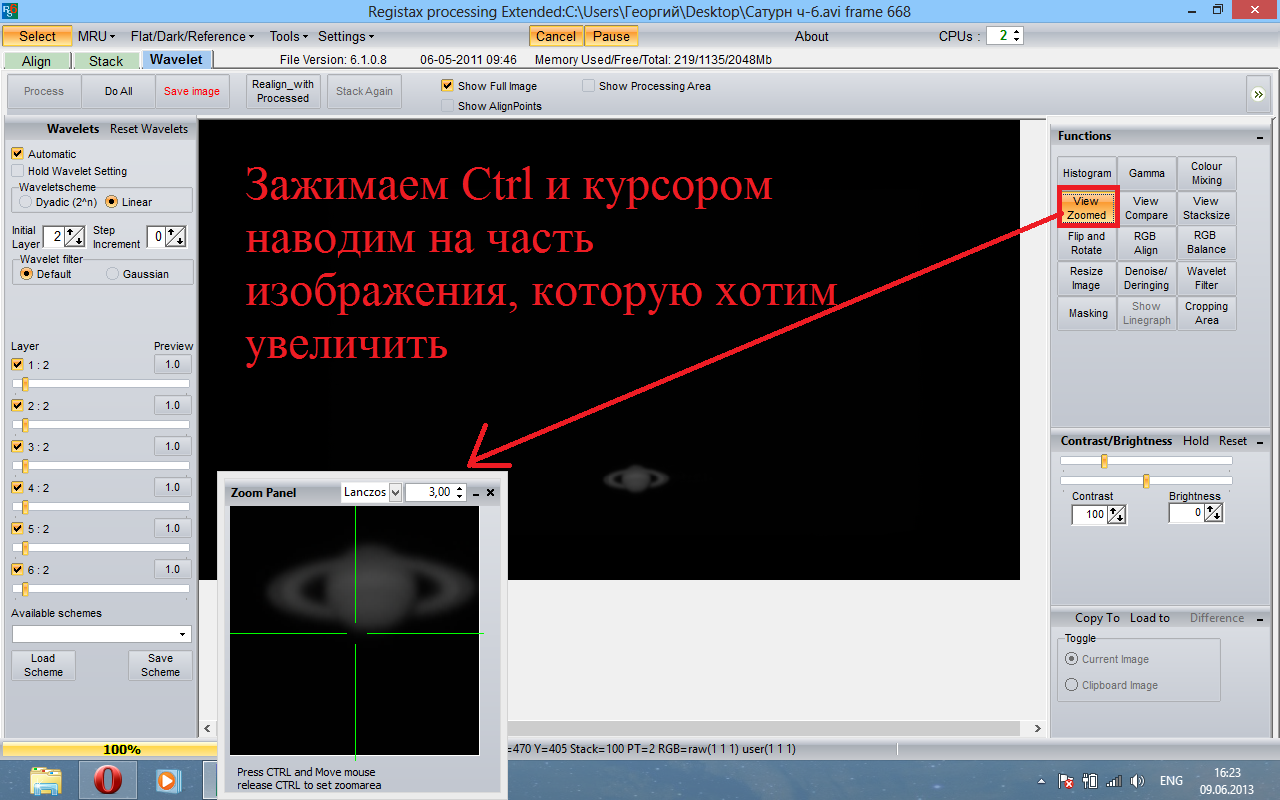Select Linear wavelet scheme
1280x800 pixels.
[112, 202]
